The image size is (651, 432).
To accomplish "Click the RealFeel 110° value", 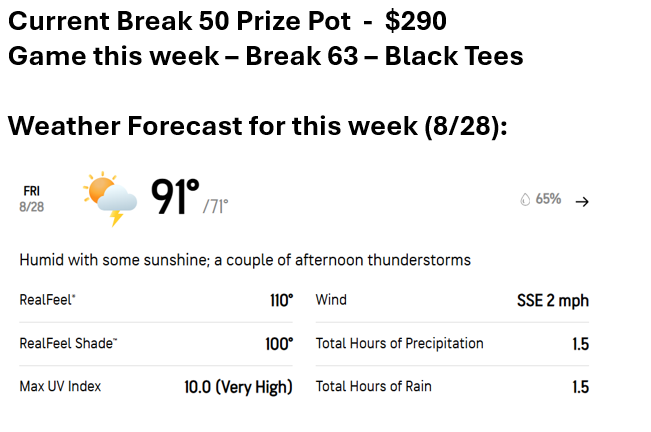I will tap(281, 300).
